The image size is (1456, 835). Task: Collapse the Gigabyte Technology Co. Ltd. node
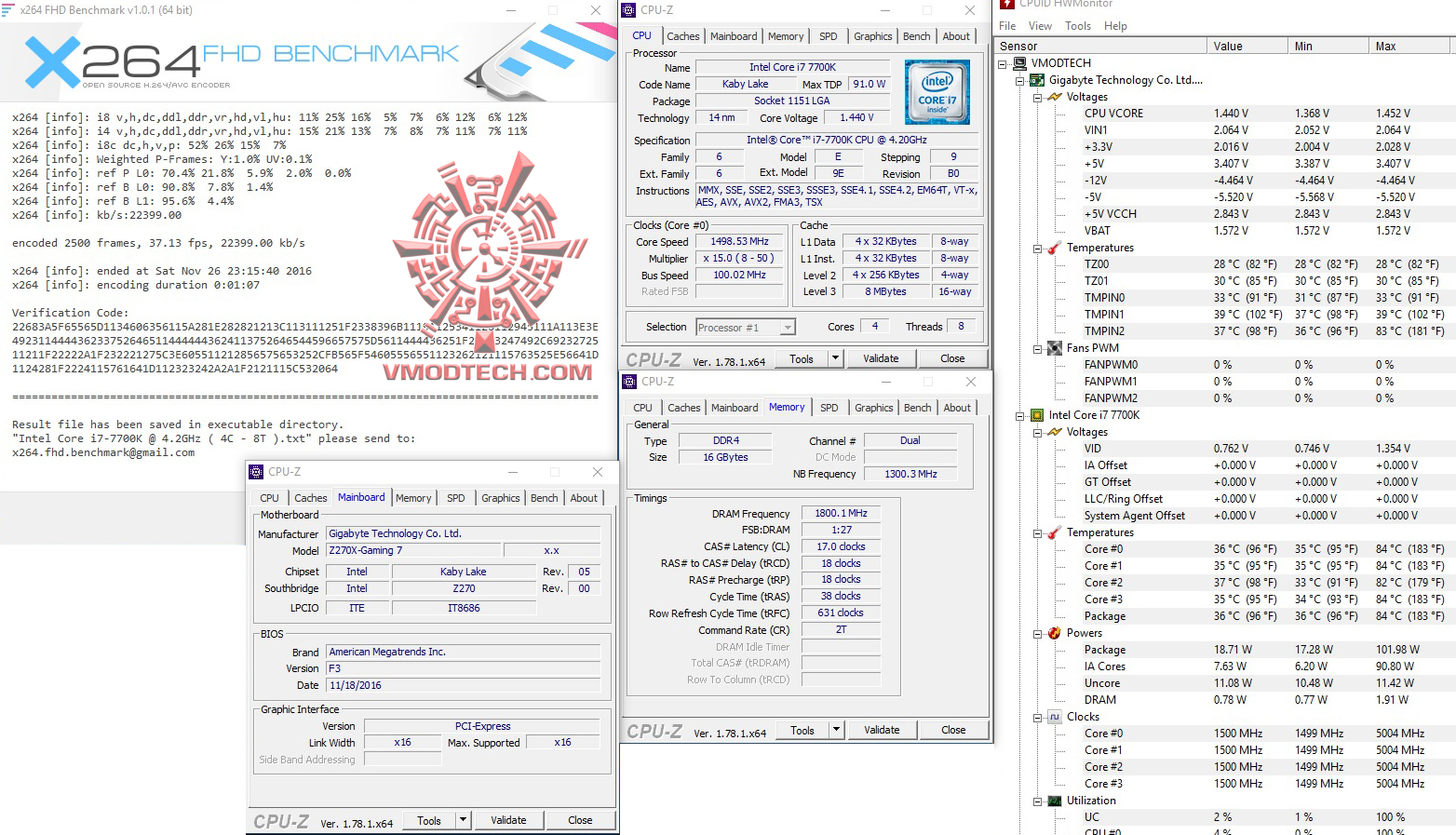(1020, 81)
